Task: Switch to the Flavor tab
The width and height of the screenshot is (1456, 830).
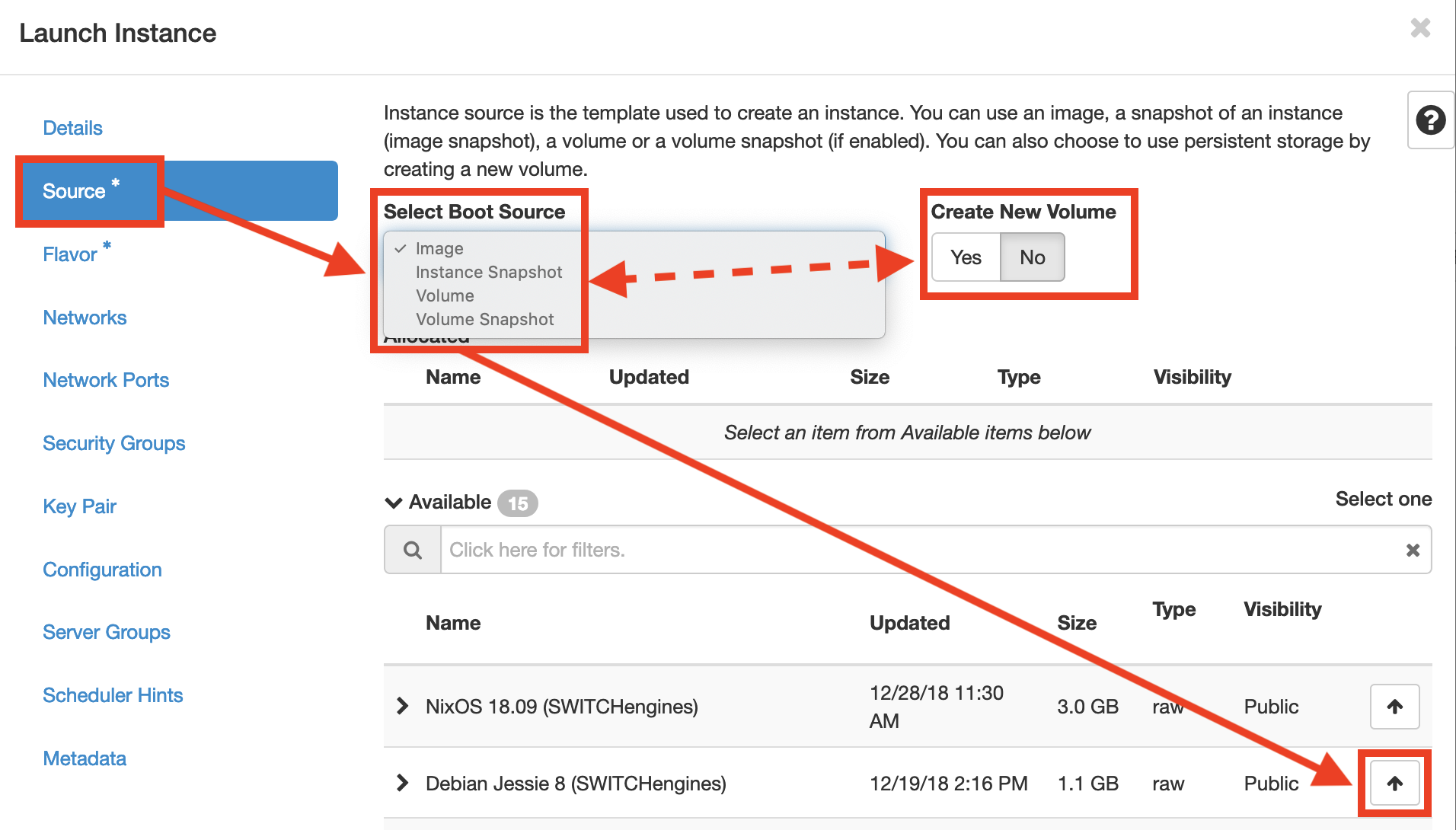Action: click(x=69, y=254)
